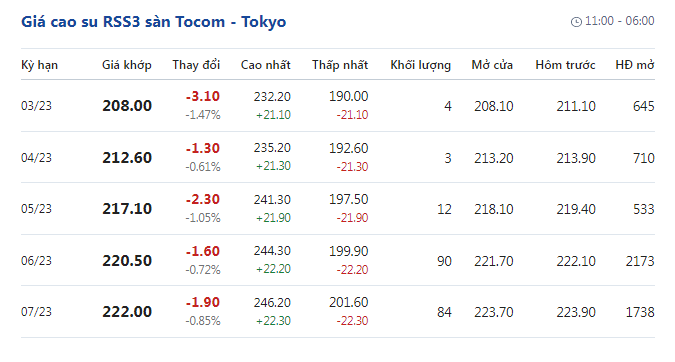Image resolution: width=675 pixels, height=362 pixels.
Task: Select the 03/23 contract row
Action: [x=338, y=105]
